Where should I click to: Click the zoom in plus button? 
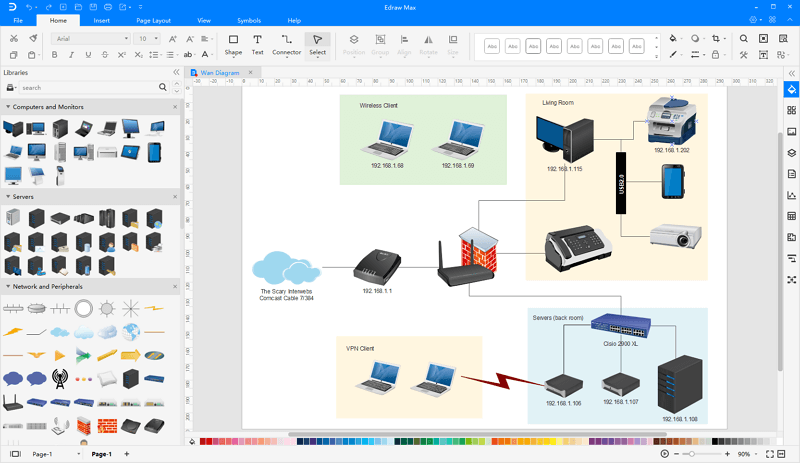pos(728,454)
